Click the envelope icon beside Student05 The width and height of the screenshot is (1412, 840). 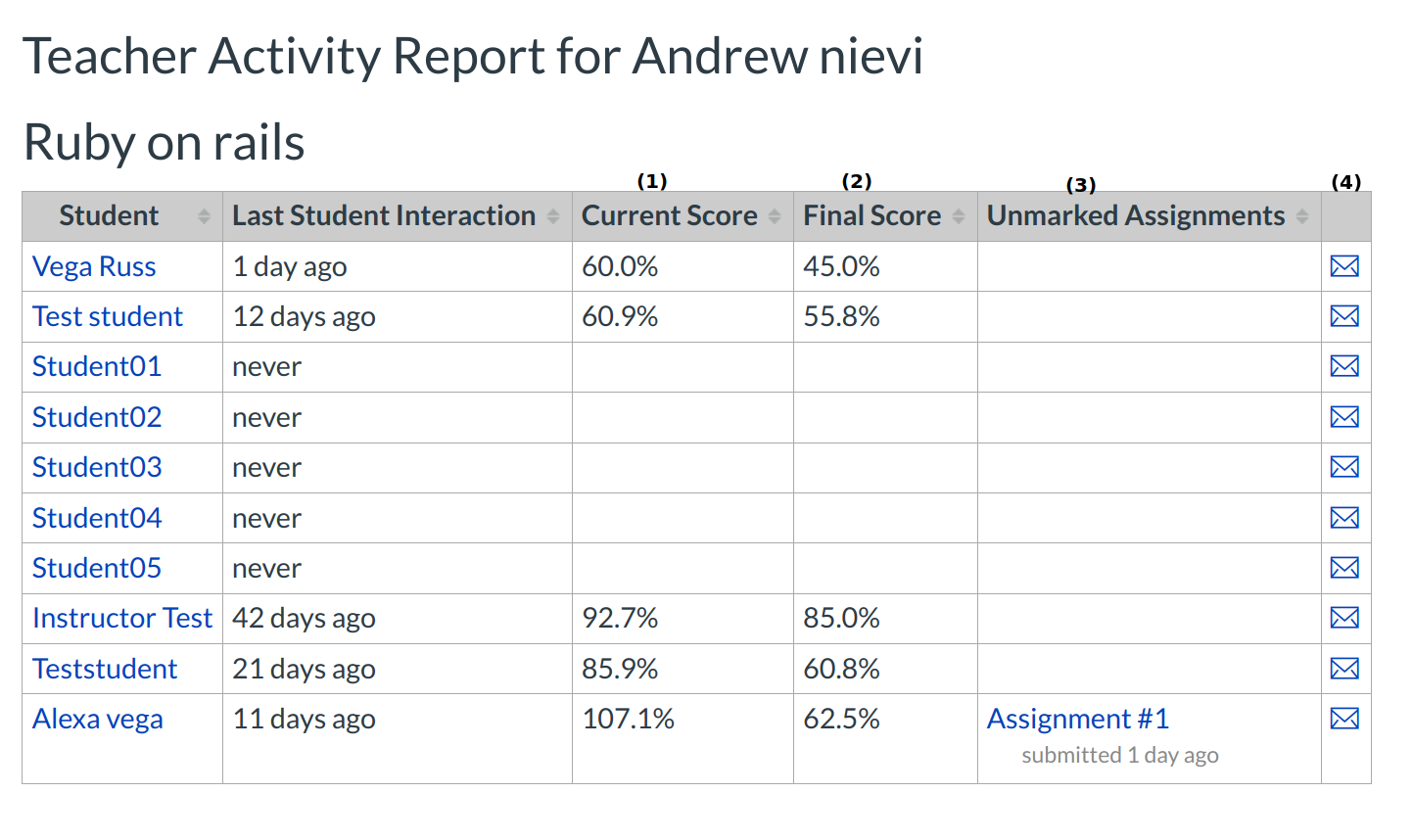point(1344,568)
